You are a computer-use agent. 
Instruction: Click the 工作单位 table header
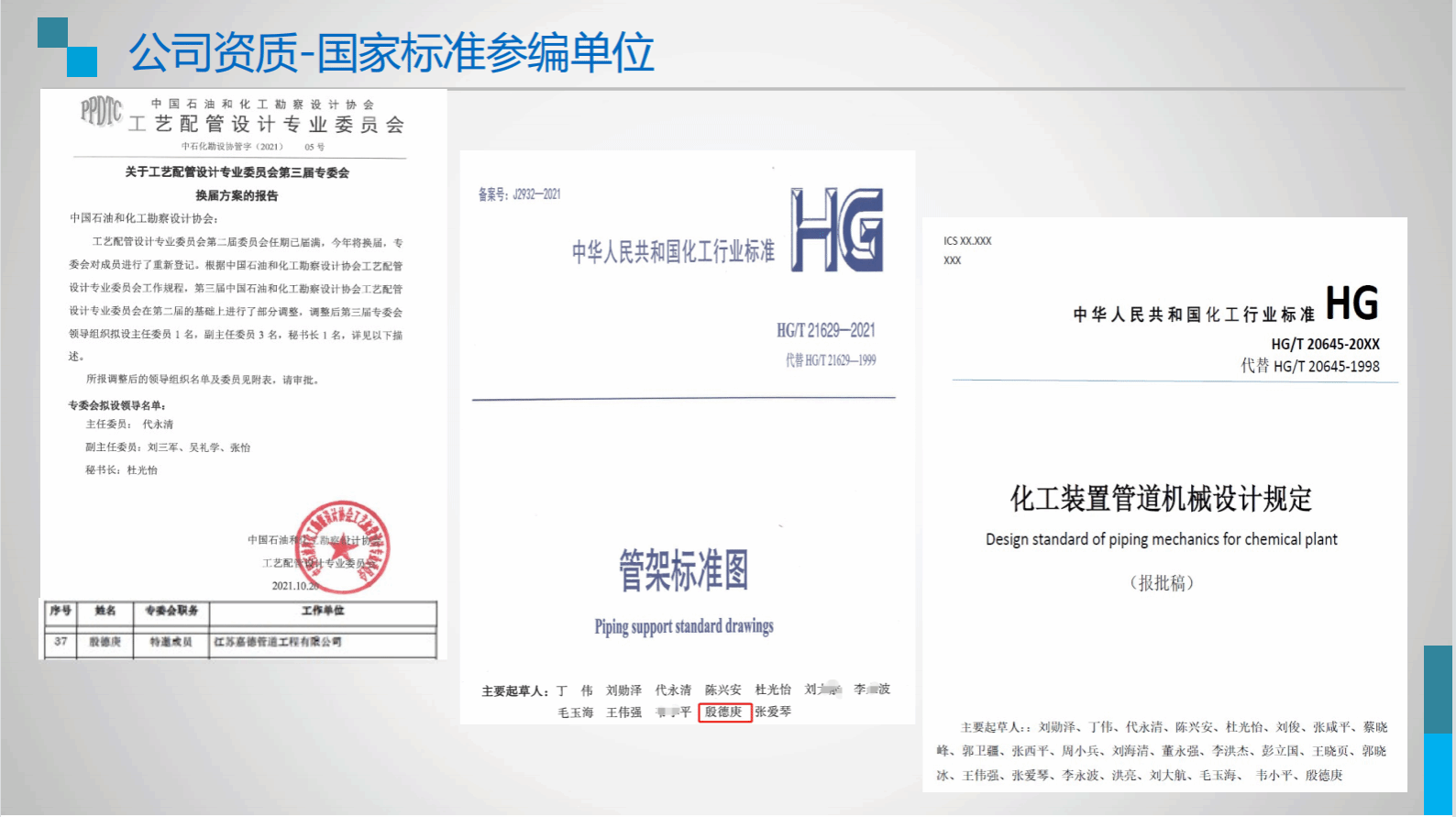pos(323,611)
